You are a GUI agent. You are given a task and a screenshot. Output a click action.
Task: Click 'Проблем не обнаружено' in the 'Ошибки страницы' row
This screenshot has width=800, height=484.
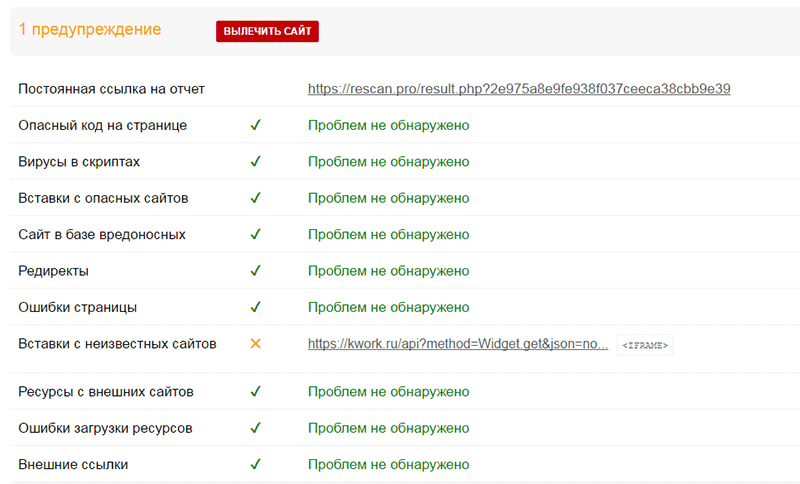[x=388, y=308]
